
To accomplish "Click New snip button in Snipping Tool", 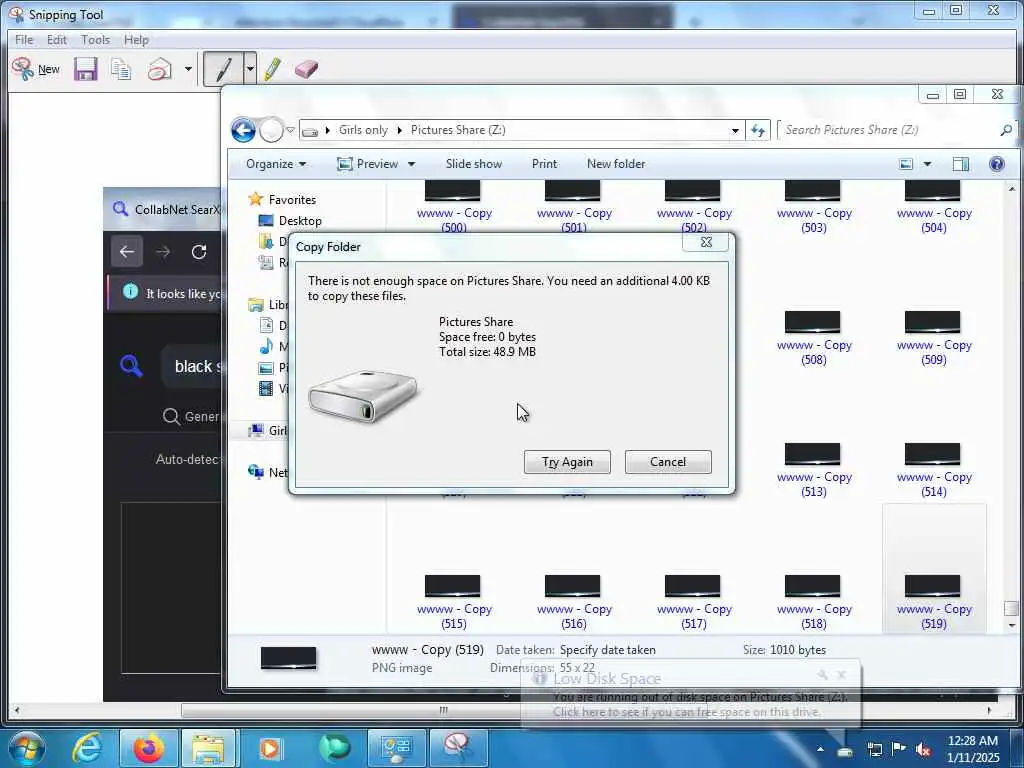I will pyautogui.click(x=36, y=69).
